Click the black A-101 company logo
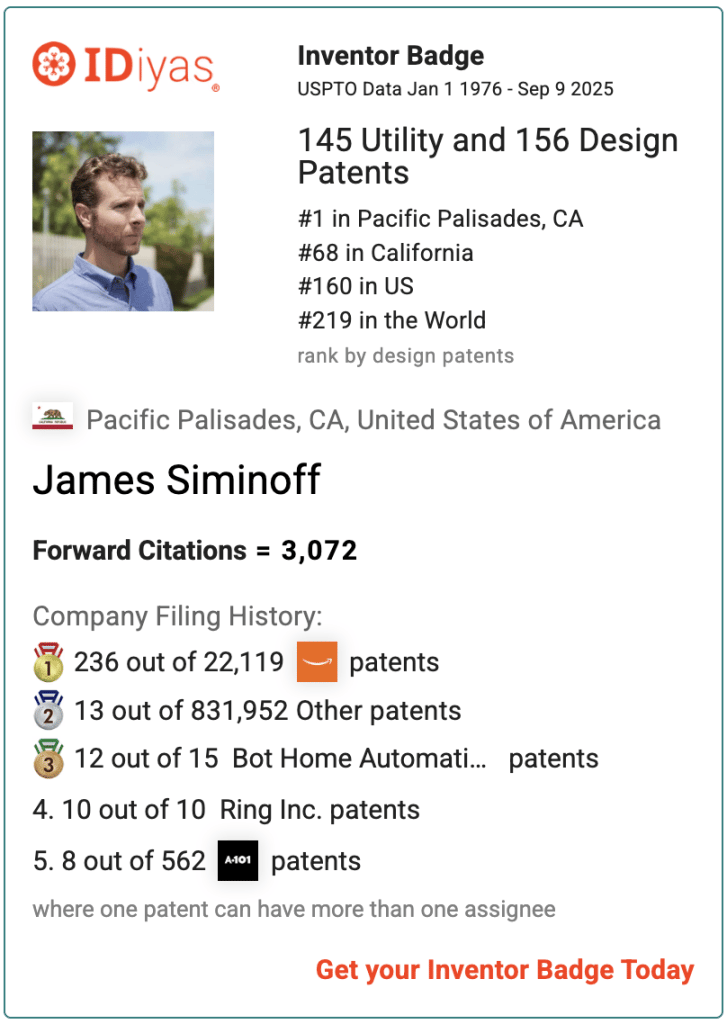 238,860
